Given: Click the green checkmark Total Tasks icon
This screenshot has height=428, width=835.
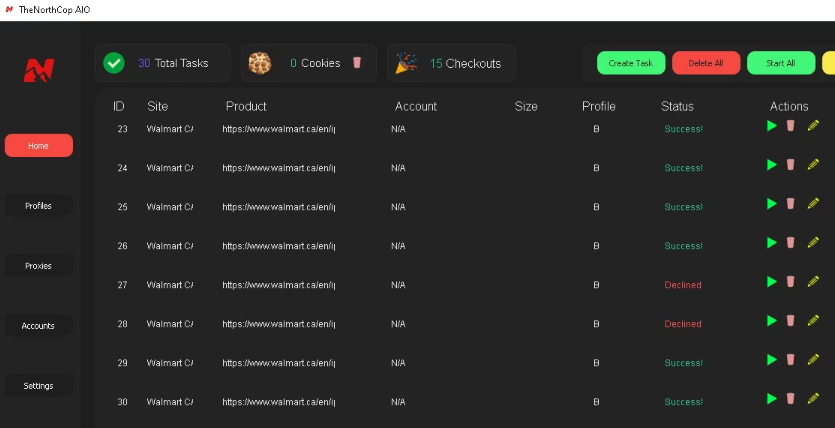Looking at the screenshot, I should [114, 63].
